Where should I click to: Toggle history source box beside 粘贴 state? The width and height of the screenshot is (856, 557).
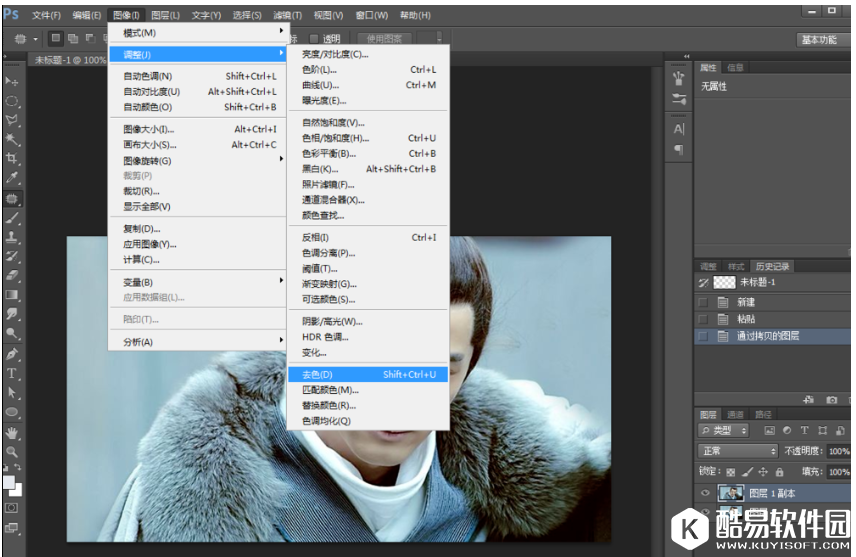point(702,319)
